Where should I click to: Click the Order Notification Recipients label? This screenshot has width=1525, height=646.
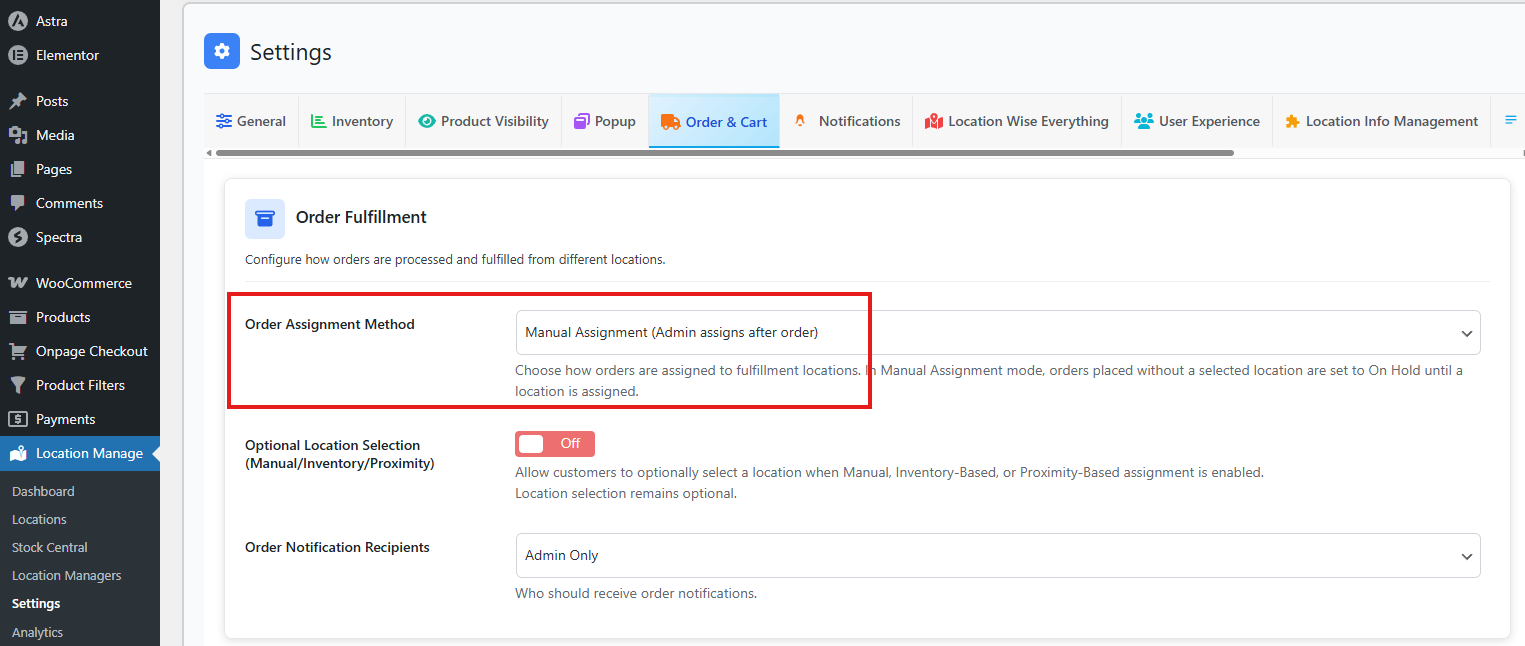point(337,547)
